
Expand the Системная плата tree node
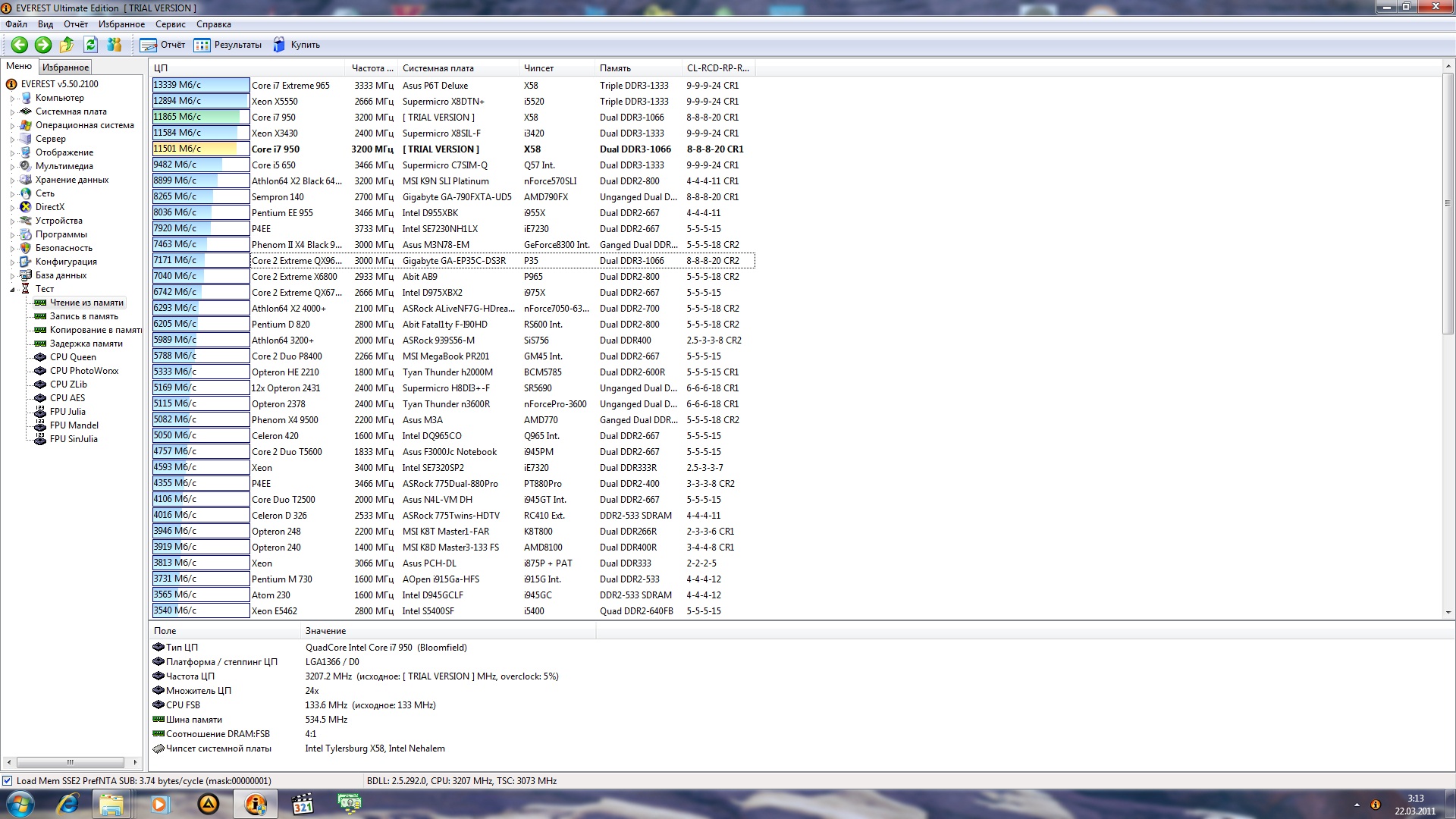(x=12, y=112)
